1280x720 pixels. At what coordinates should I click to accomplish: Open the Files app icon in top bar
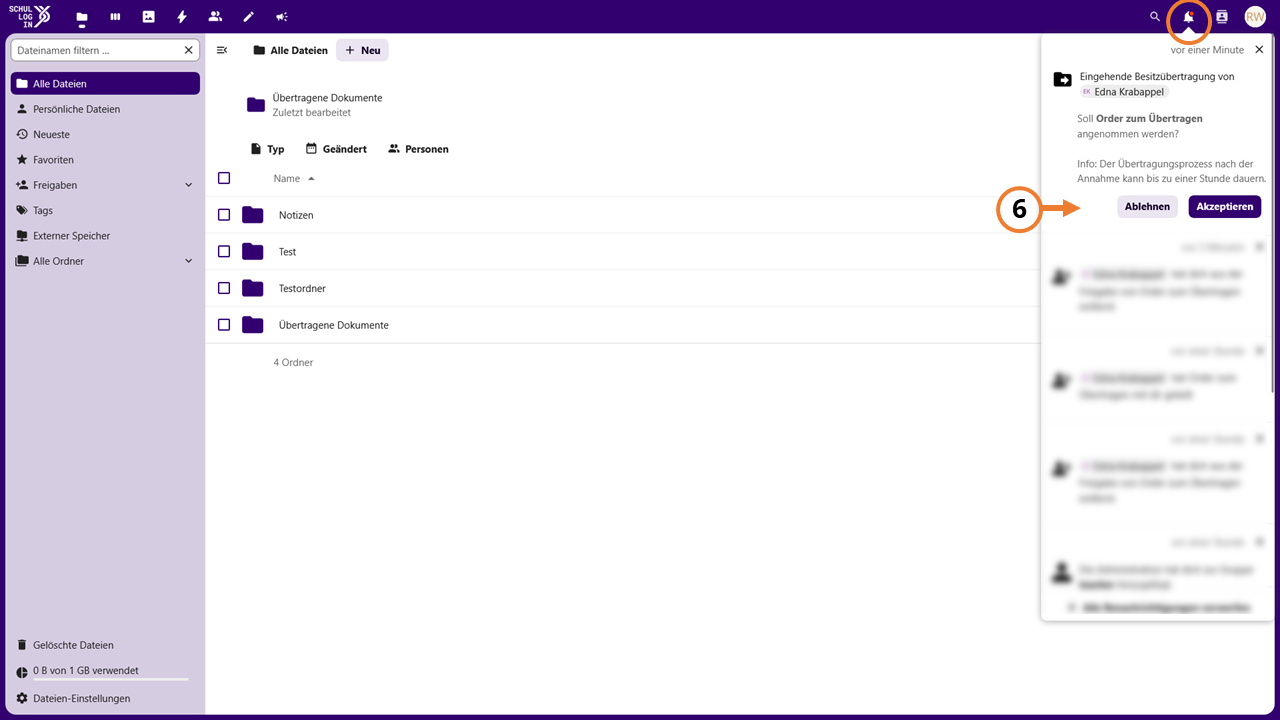[82, 17]
